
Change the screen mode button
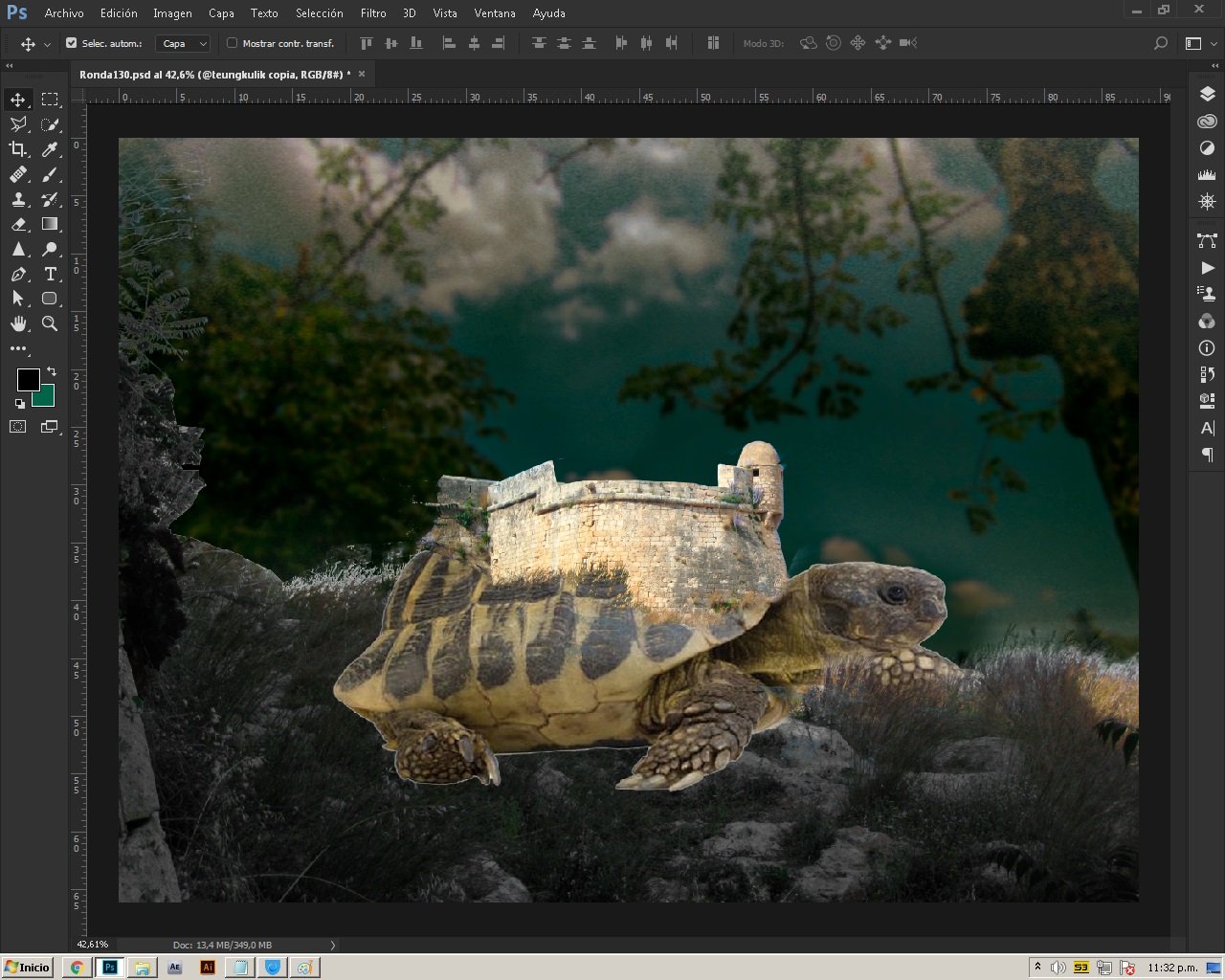pos(50,427)
